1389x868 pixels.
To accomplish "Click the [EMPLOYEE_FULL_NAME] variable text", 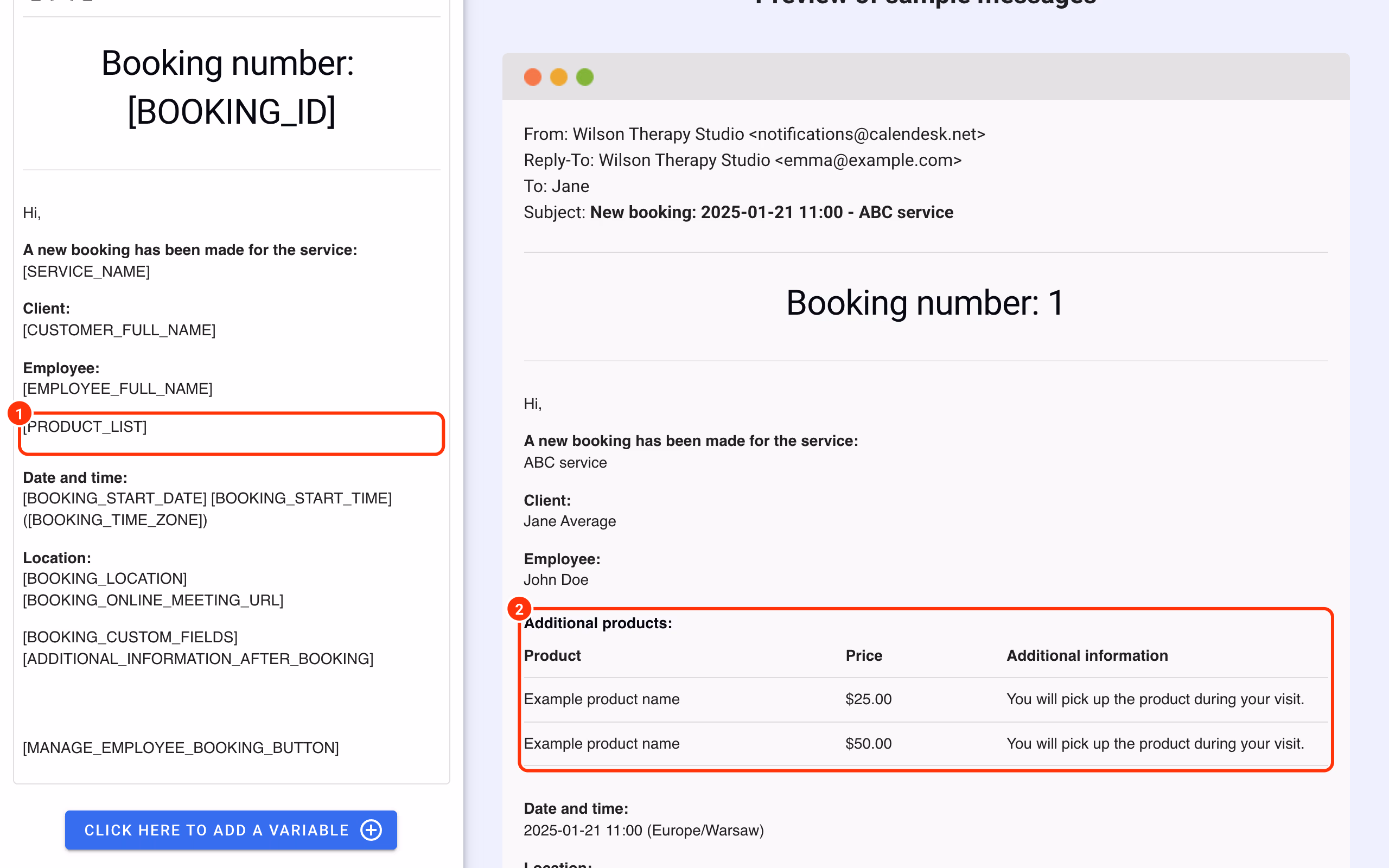I will (x=118, y=388).
